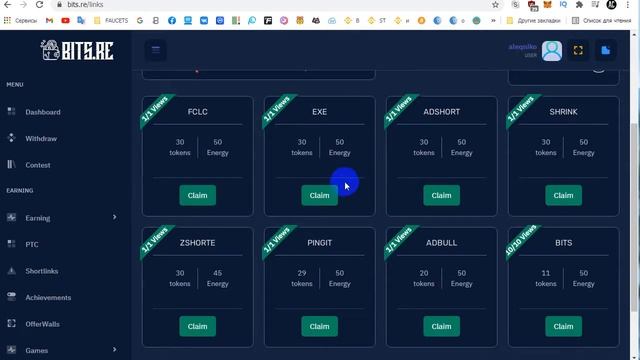Open the Facebook bookmark

[172, 20]
